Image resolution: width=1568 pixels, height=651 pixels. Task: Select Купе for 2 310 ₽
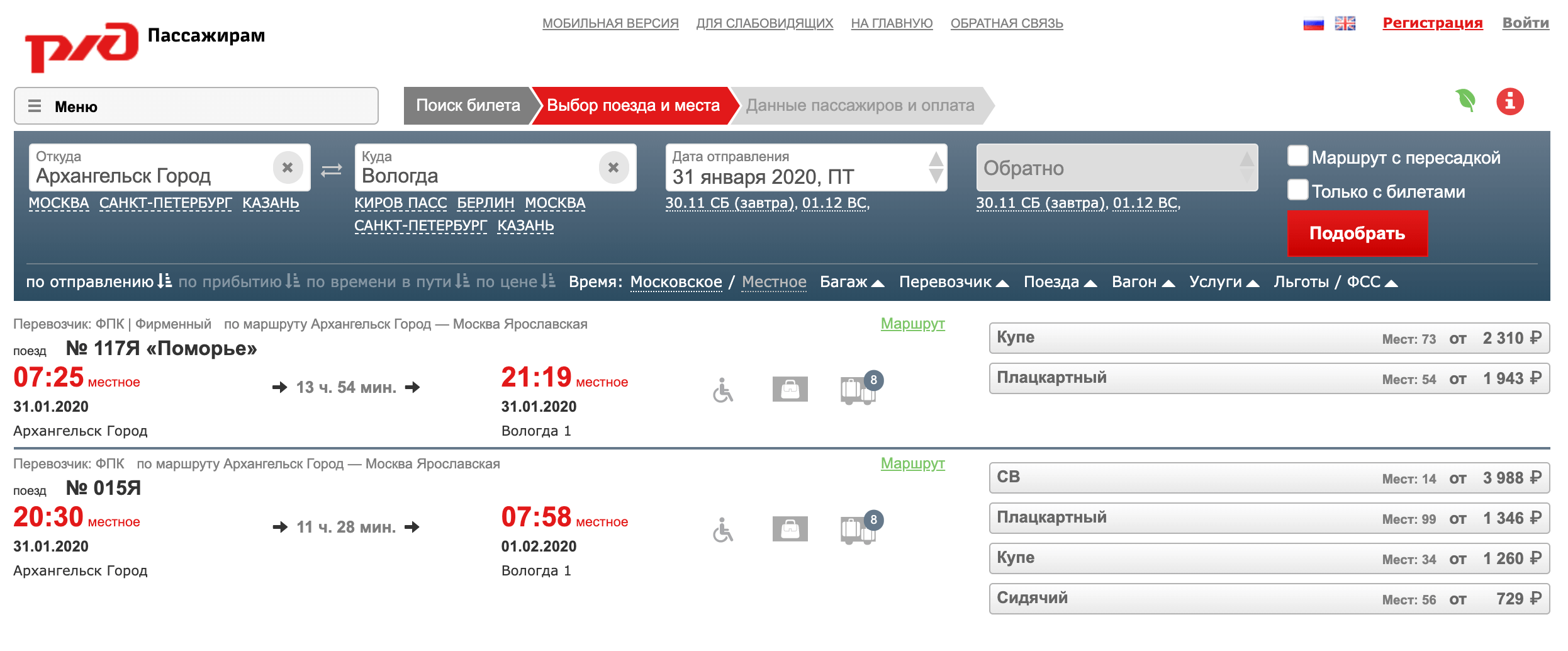(x=1269, y=338)
